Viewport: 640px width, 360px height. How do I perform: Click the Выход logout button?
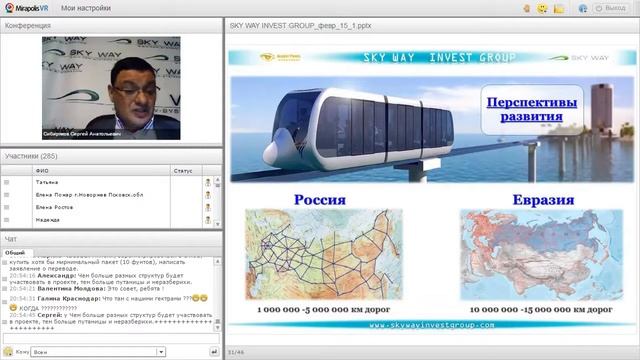[x=611, y=8]
